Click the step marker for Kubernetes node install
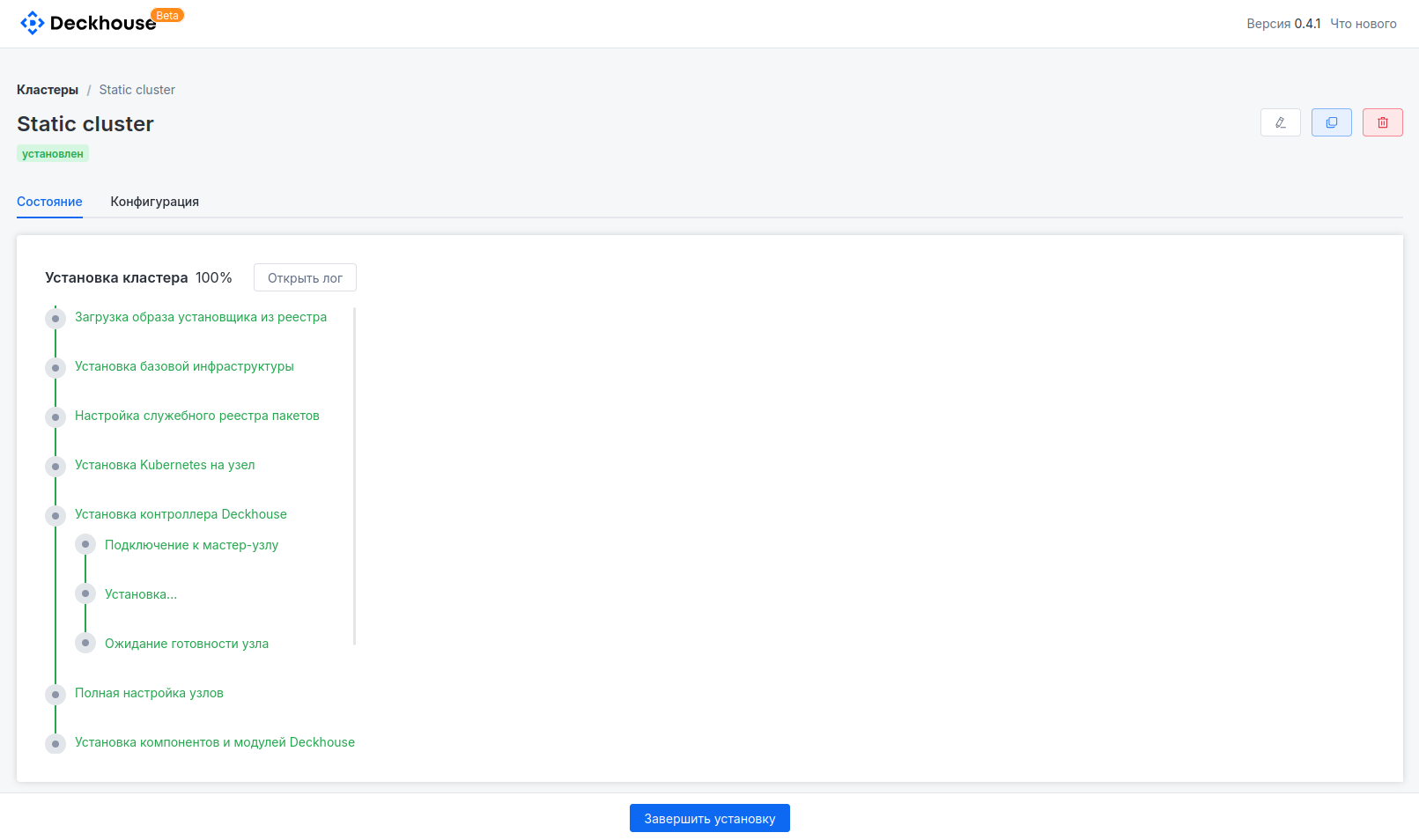This screenshot has height=840, width=1419. click(55, 466)
